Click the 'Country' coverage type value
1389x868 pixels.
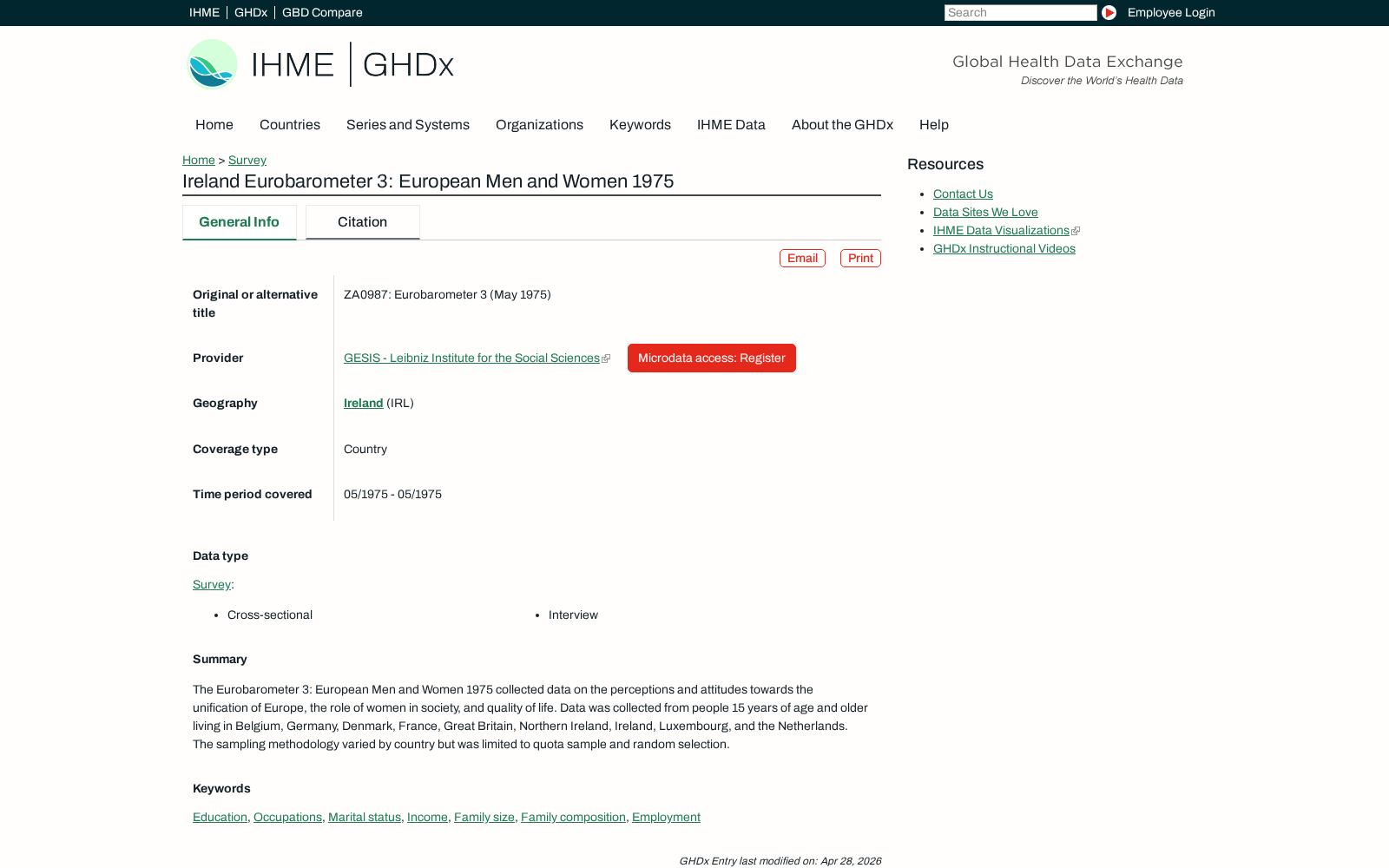pyautogui.click(x=365, y=449)
